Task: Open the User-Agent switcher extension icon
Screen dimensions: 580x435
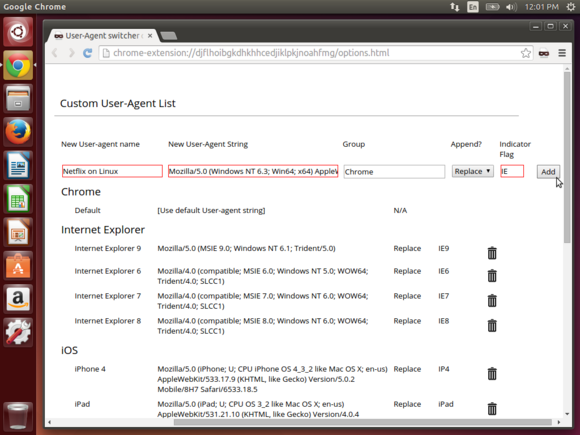Action: (544, 53)
